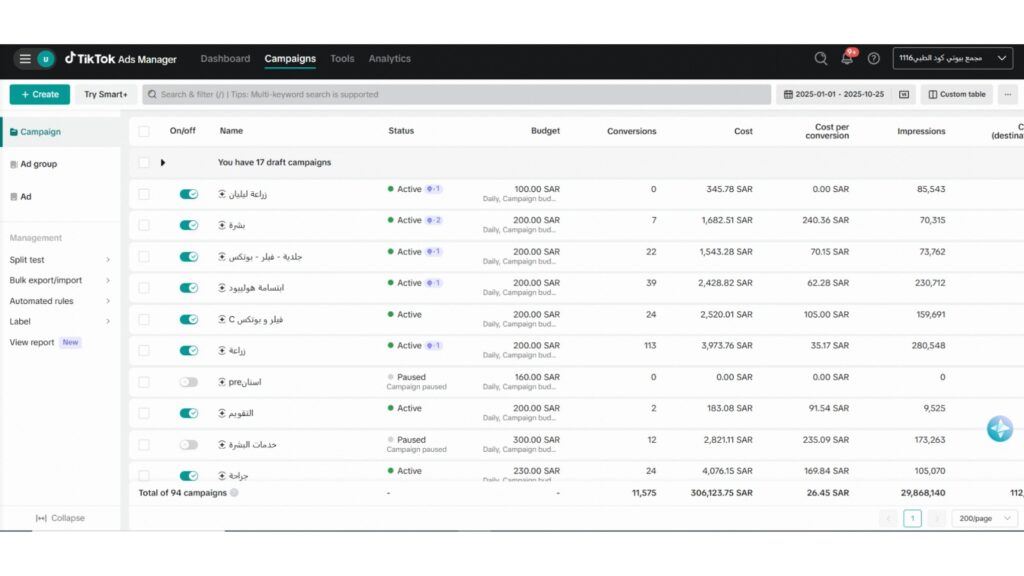Click the search magnifier icon in header

[821, 59]
